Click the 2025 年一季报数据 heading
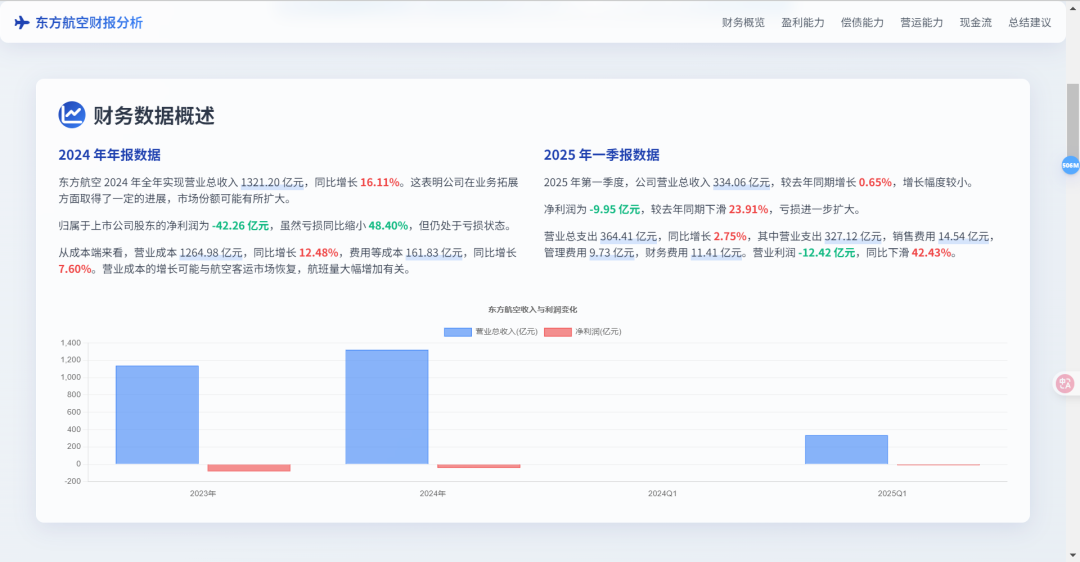This screenshot has height=562, width=1080. click(x=601, y=155)
